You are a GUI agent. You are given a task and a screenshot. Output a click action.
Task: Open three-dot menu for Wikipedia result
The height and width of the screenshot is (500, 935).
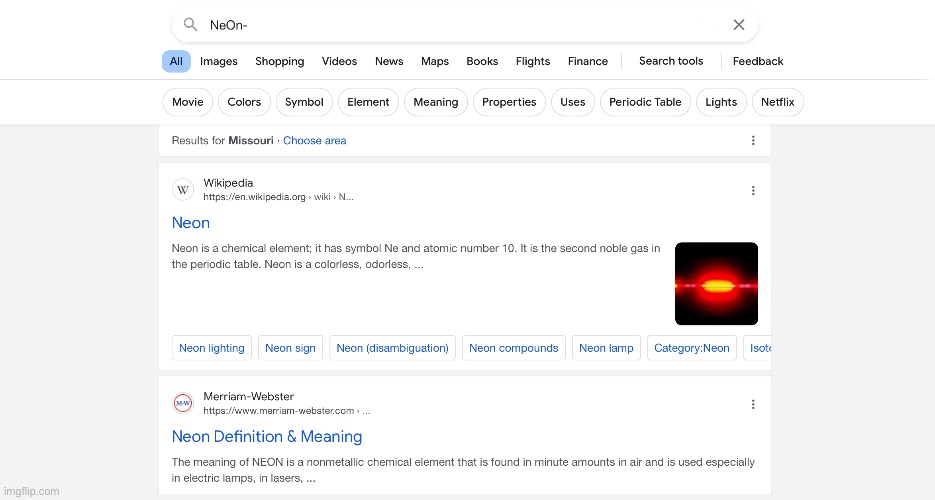click(753, 190)
